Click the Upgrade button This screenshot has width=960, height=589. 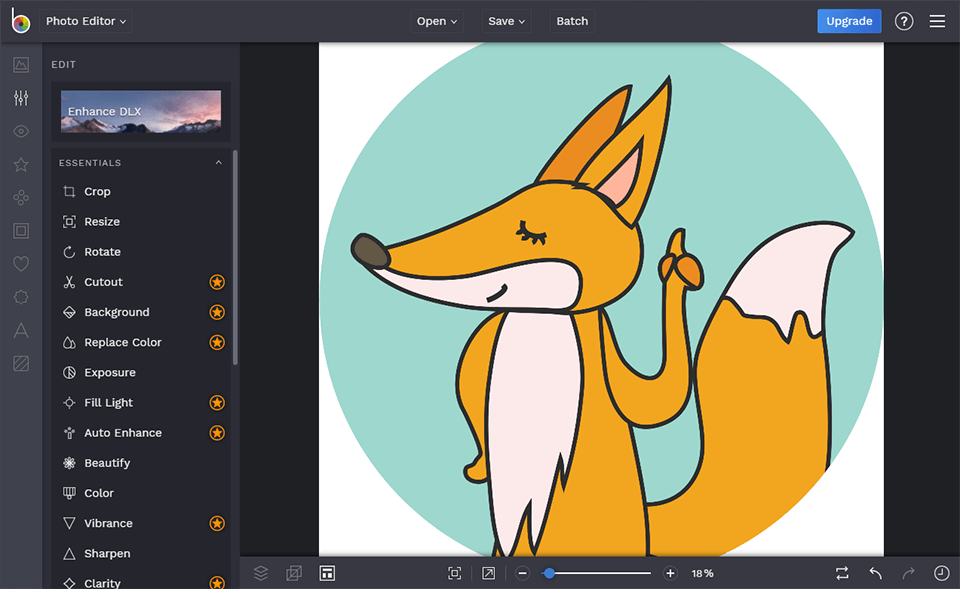coord(849,20)
